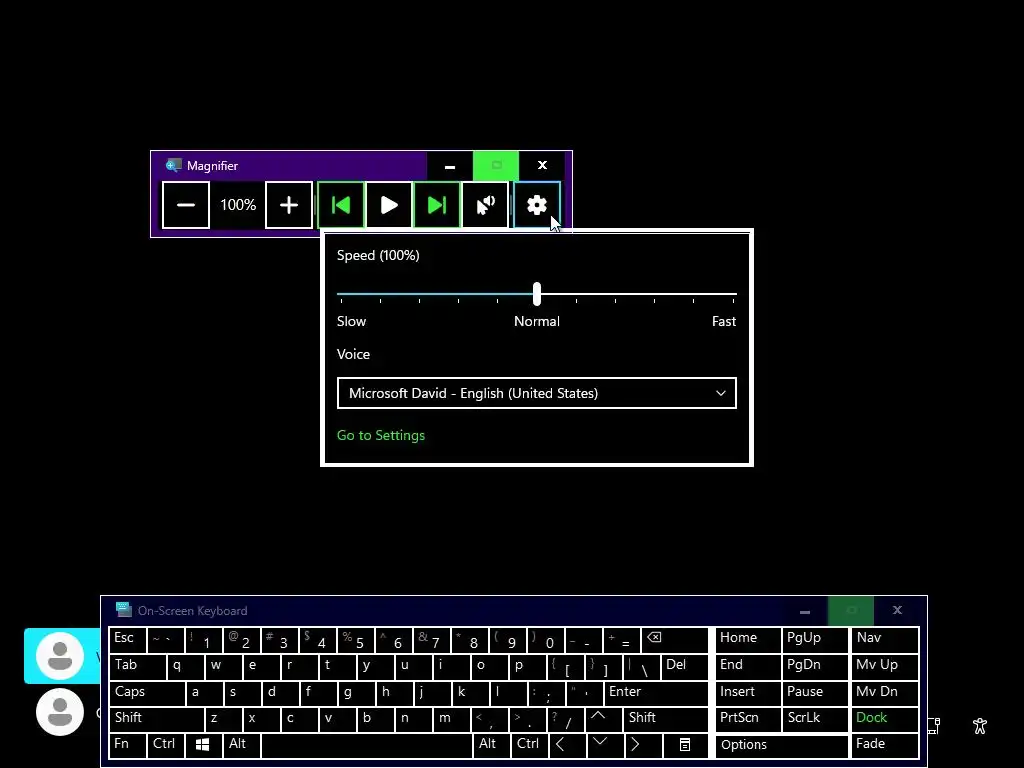Click the backspace key icon

675,640
